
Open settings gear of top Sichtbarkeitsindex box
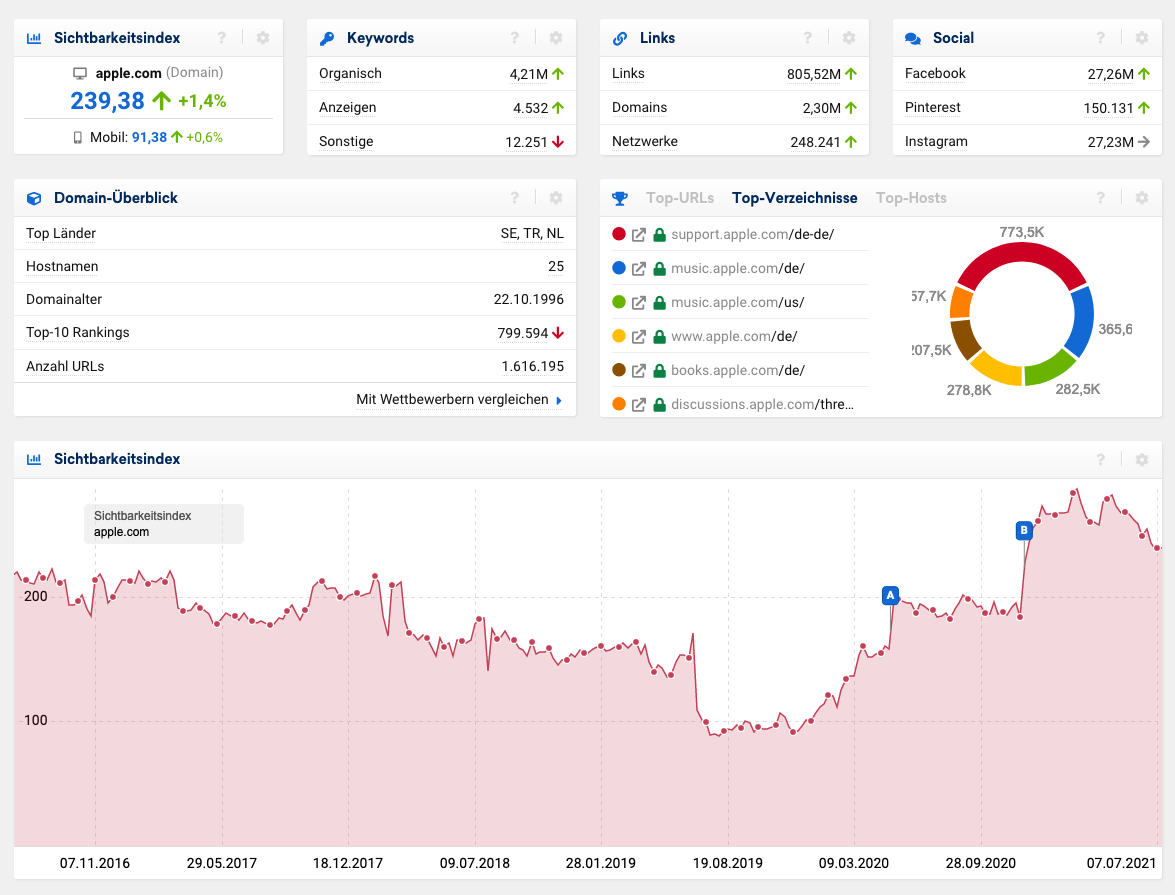[262, 37]
